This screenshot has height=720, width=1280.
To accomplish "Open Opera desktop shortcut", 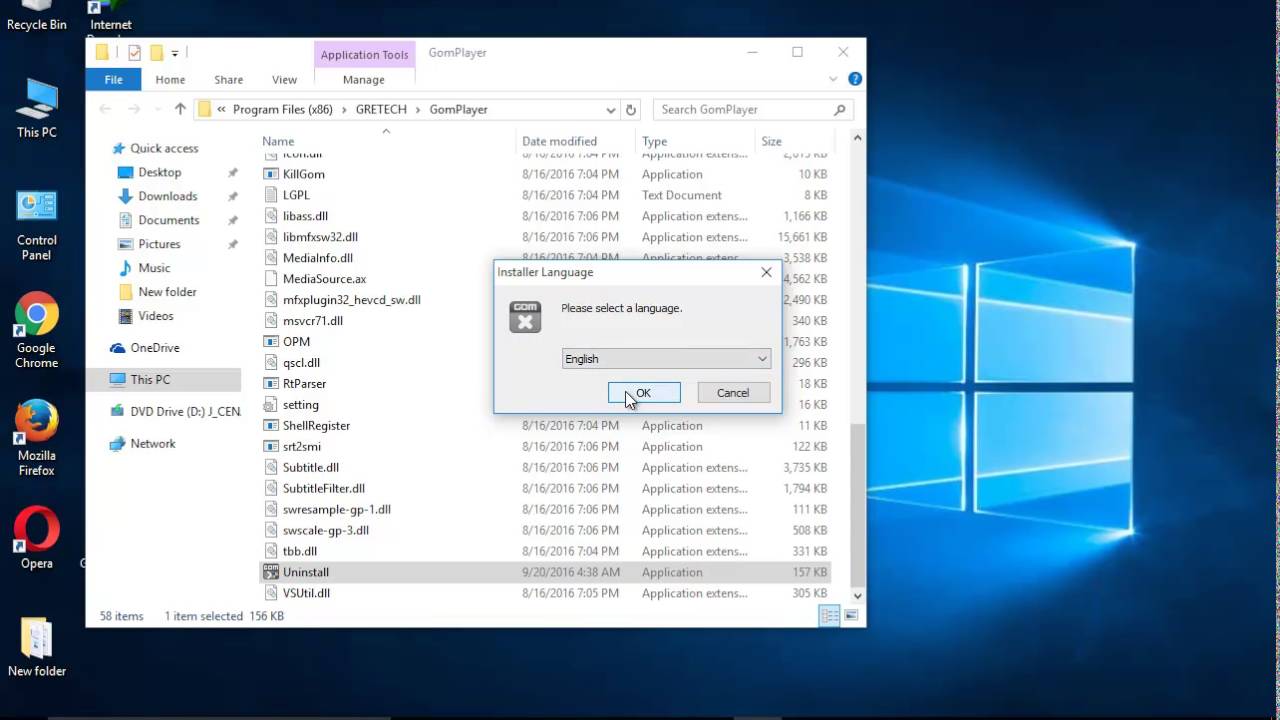I will [x=36, y=538].
